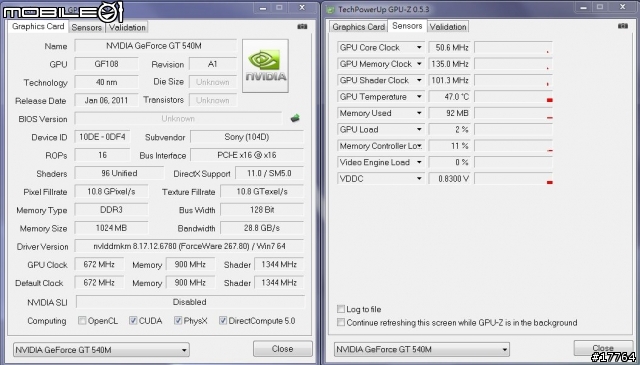Switch to Graphics Card tab in right window
The image size is (640, 365).
click(x=358, y=27)
